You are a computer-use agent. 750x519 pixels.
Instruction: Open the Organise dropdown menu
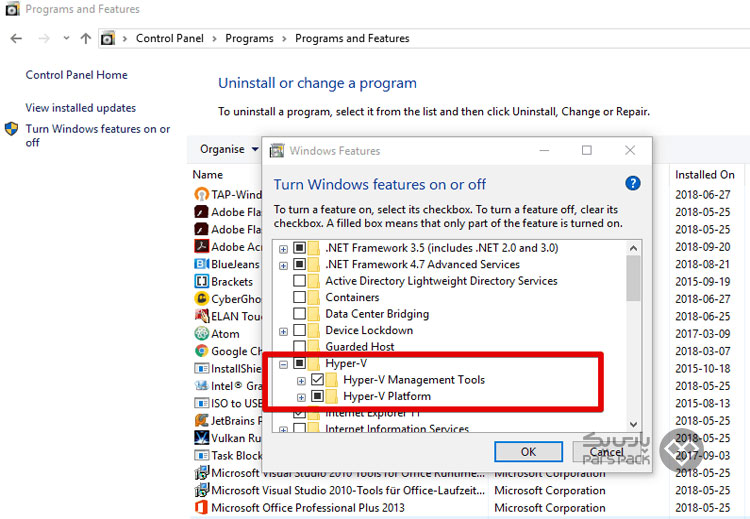(229, 149)
